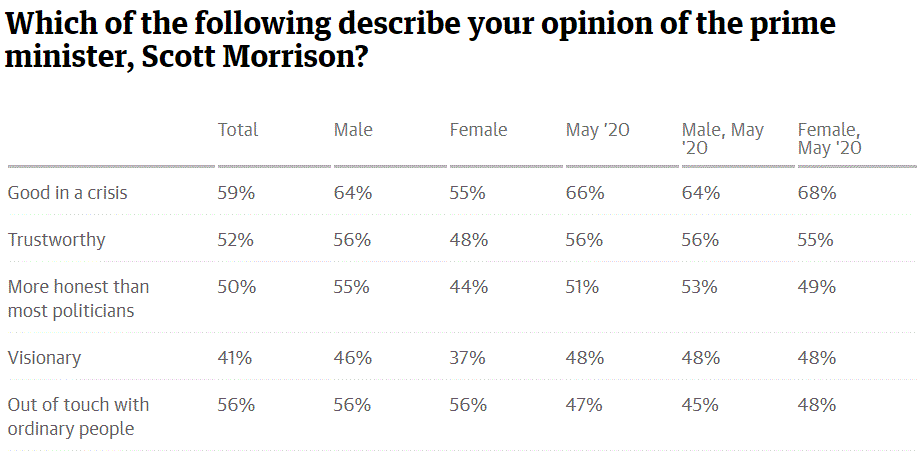Click the 'Total' column header
Viewport: 922px width, 458px height.
[238, 130]
